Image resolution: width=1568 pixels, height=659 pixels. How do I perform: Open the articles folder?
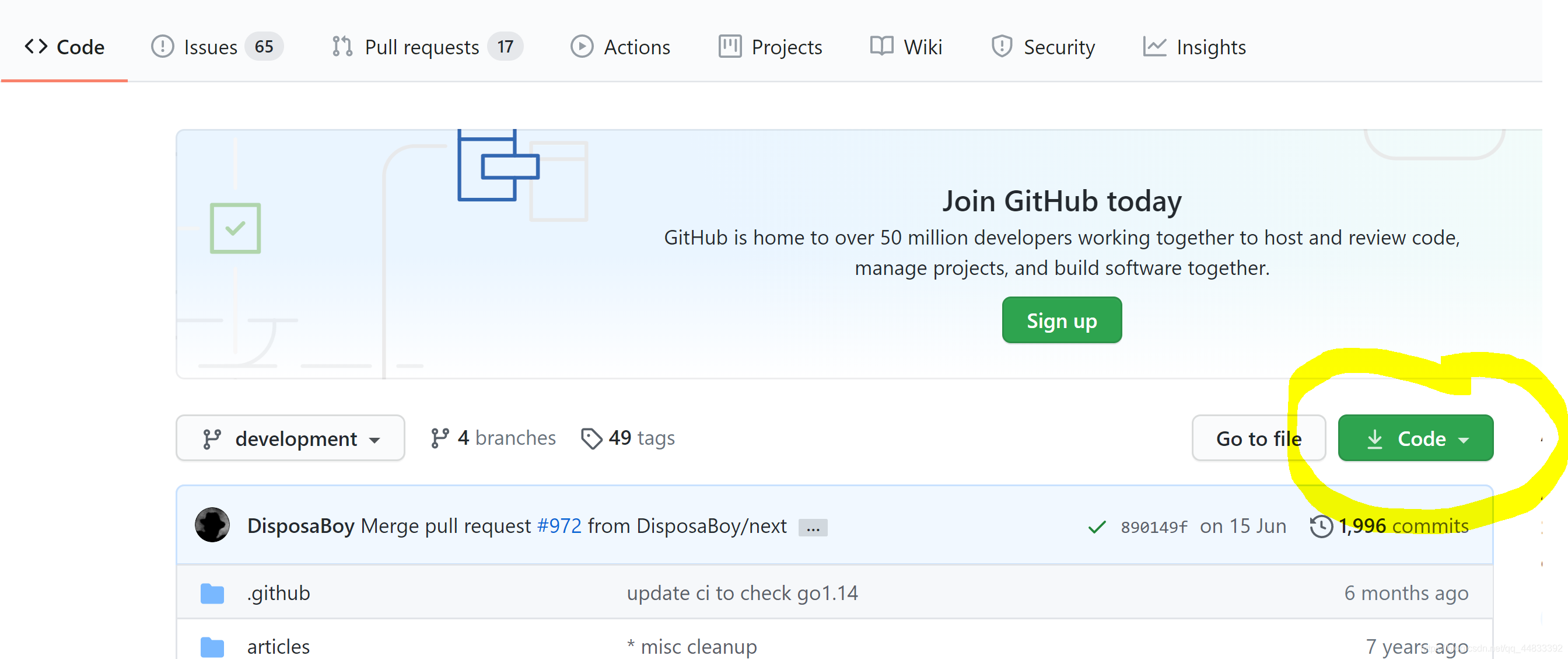pos(278,646)
